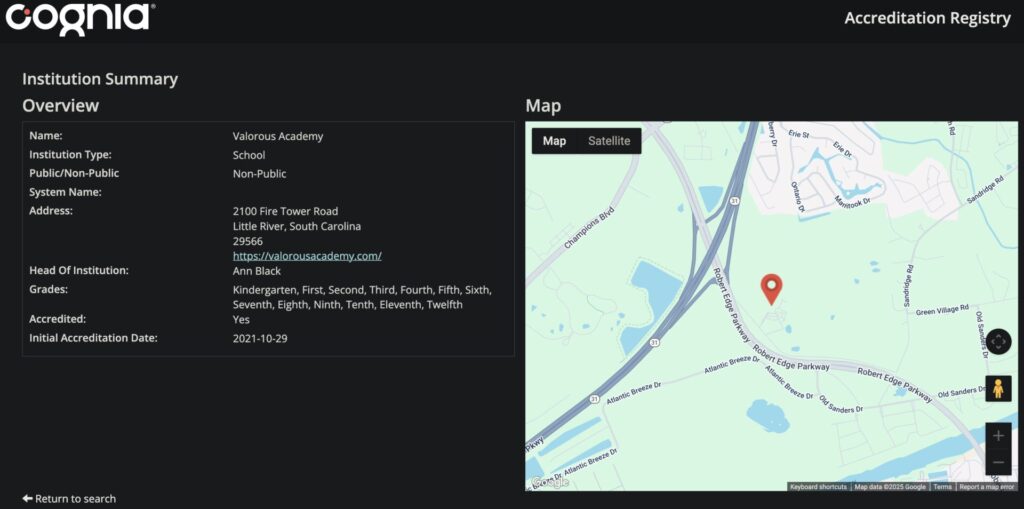Open Street View pegman control
Screen dimensions: 1024x509
[x=998, y=389]
